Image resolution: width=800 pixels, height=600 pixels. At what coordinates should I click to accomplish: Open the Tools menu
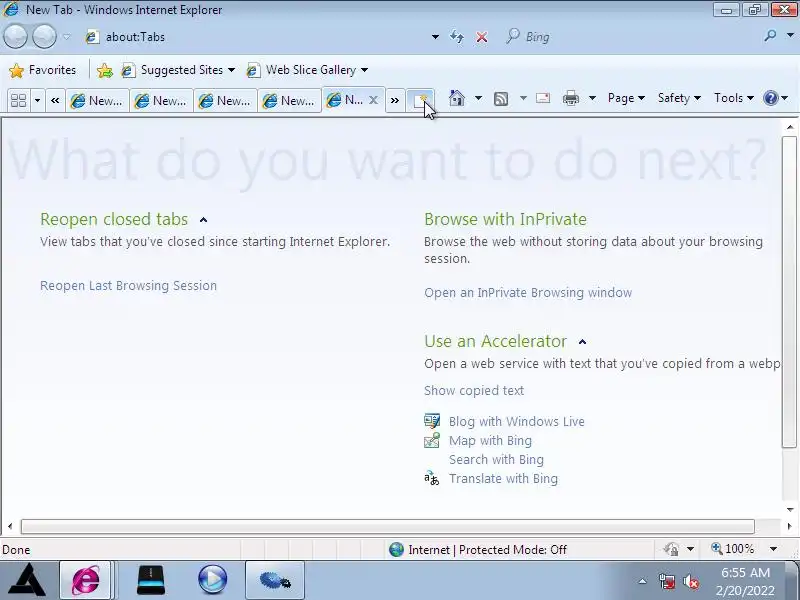[x=734, y=98]
